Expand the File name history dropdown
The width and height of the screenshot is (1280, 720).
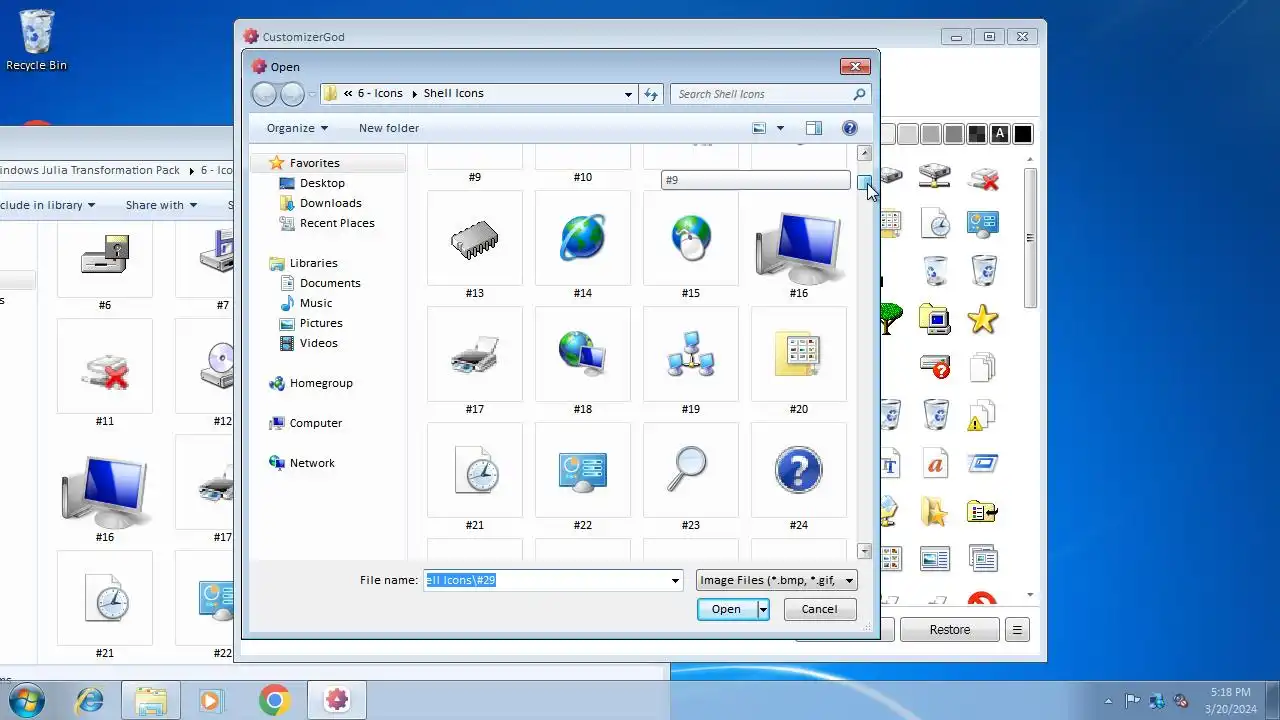tap(676, 580)
